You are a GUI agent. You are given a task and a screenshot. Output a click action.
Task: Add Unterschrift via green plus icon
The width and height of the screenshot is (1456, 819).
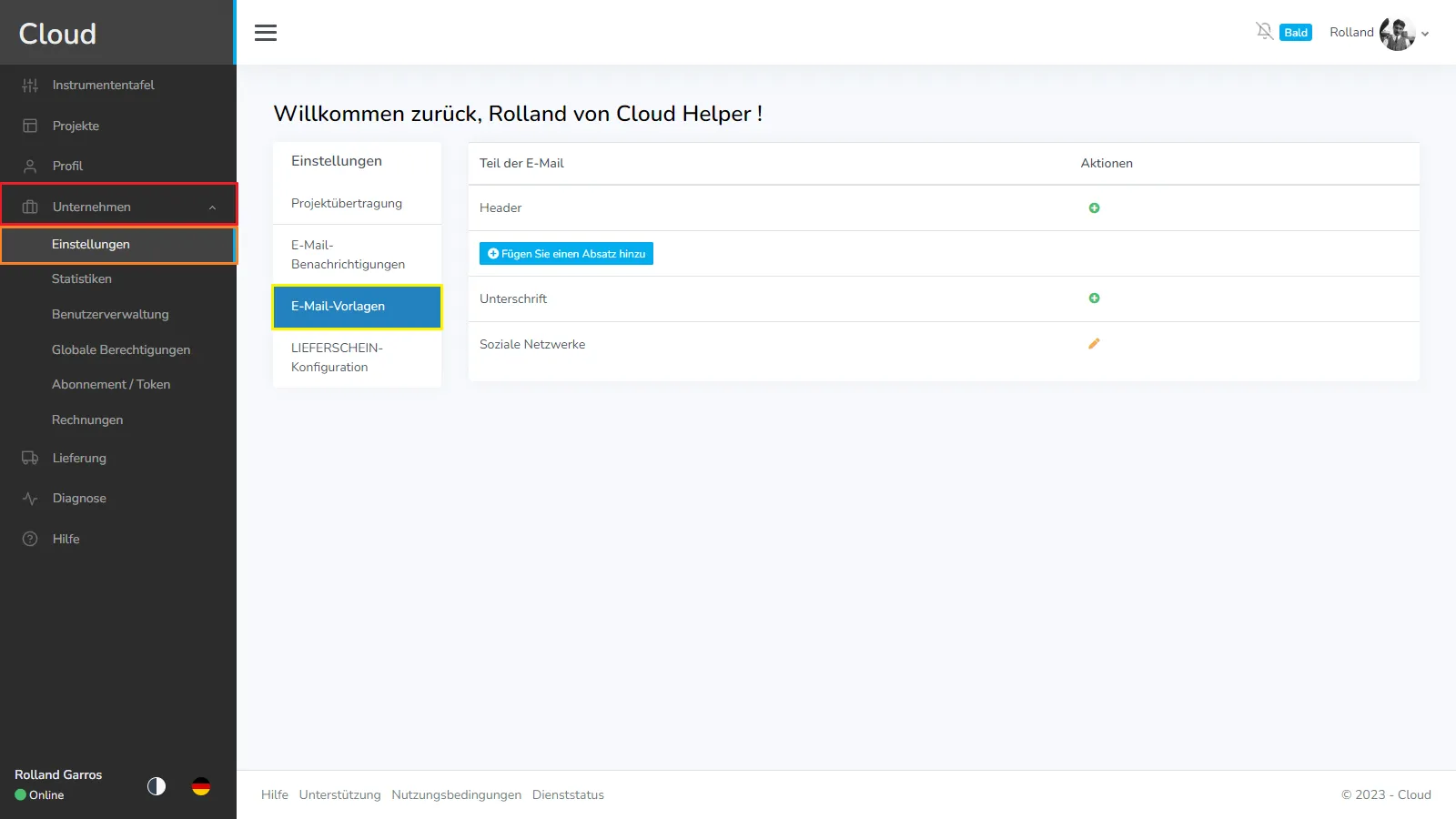[1094, 298]
